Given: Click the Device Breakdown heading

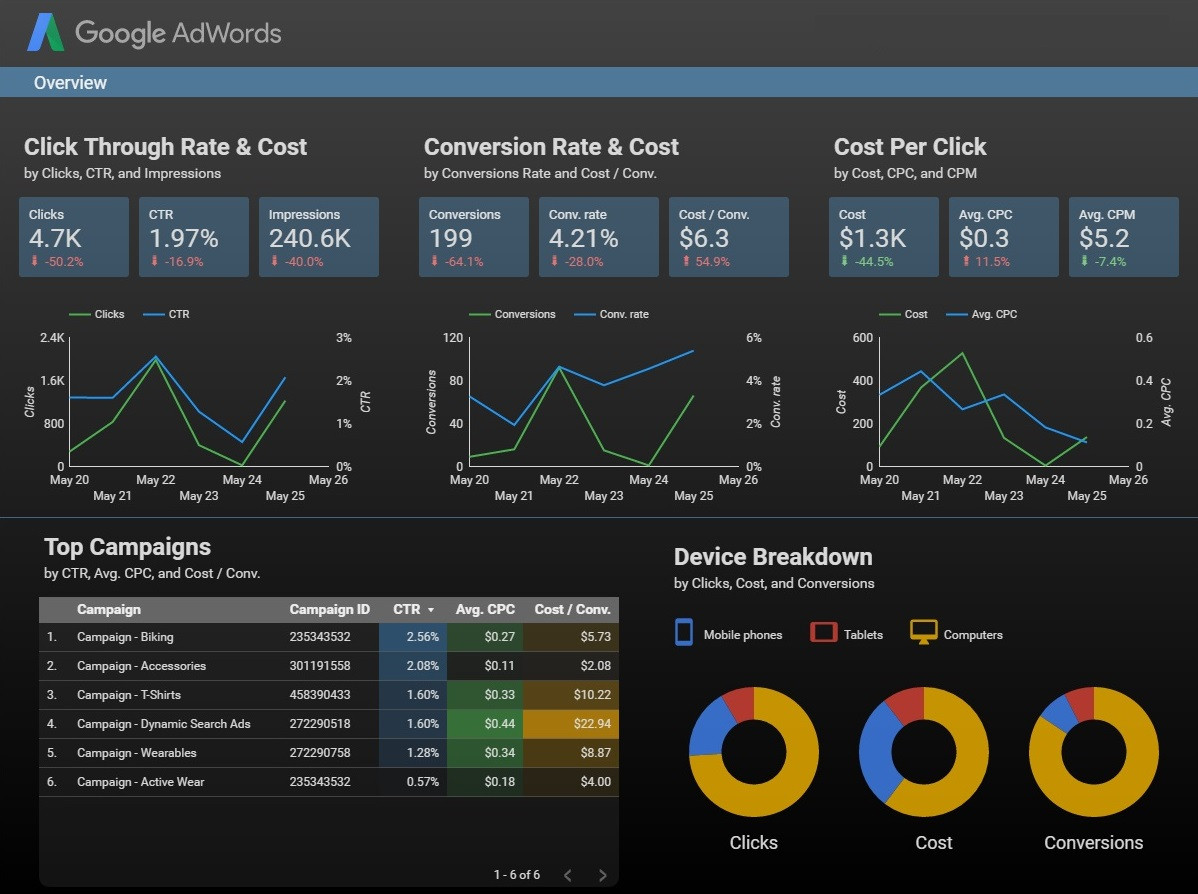Looking at the screenshot, I should pyautogui.click(x=773, y=557).
